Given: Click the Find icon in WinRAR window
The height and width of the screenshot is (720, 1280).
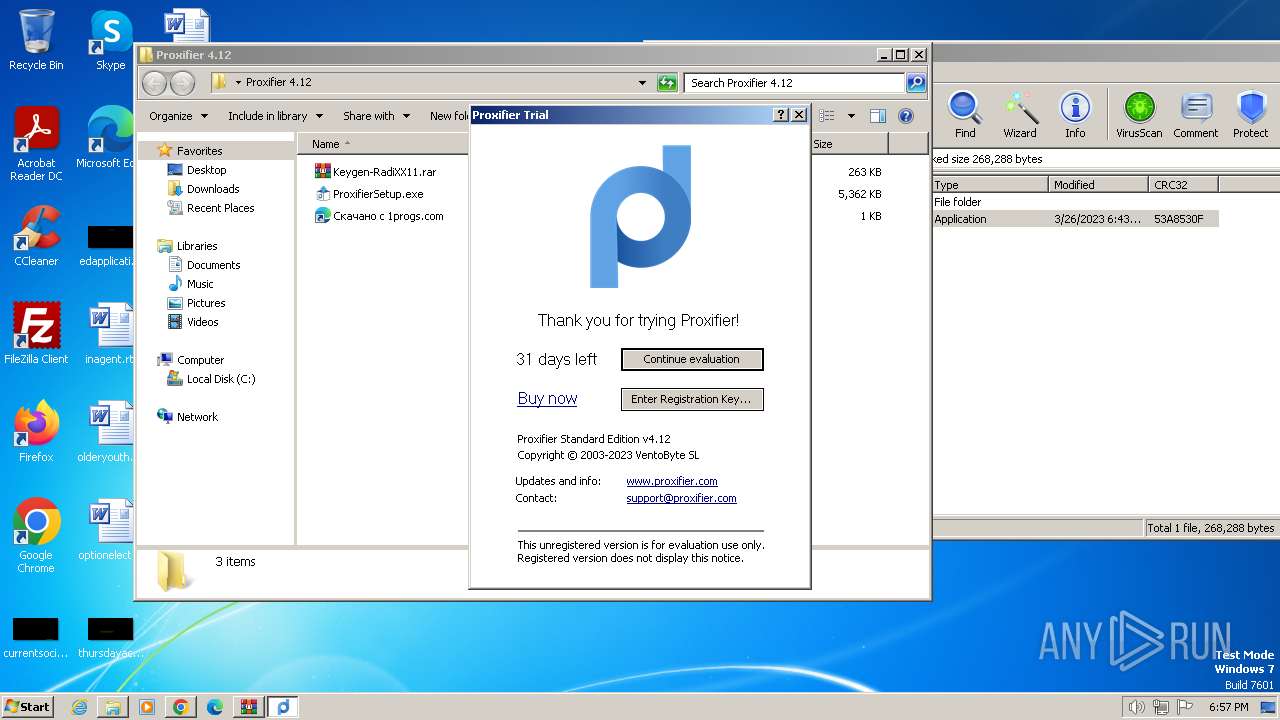Looking at the screenshot, I should 965,115.
